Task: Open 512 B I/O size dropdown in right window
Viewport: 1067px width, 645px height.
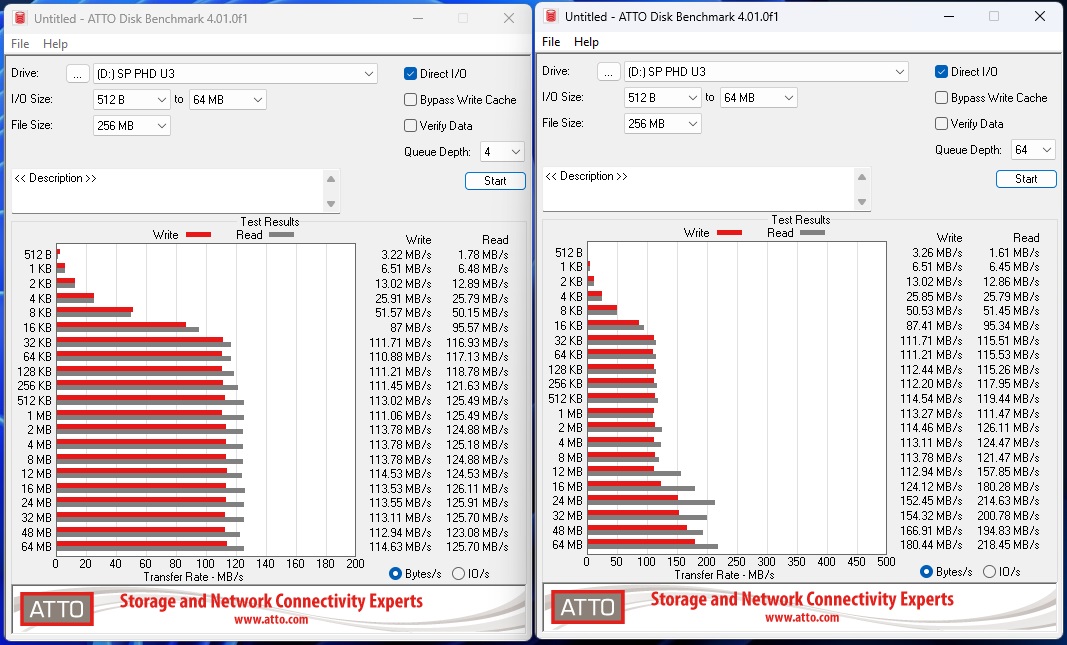Action: click(662, 97)
